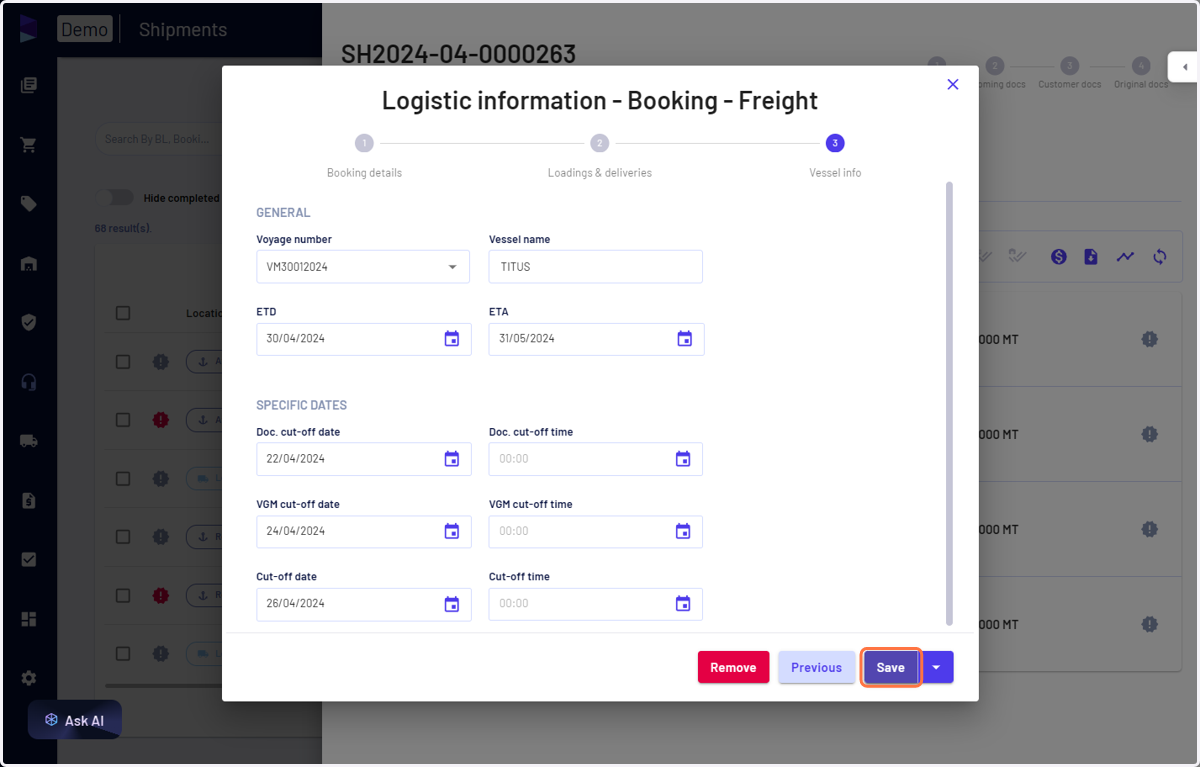1200x767 pixels.
Task: Open the Doc. cut-off time picker icon
Action: 683,459
